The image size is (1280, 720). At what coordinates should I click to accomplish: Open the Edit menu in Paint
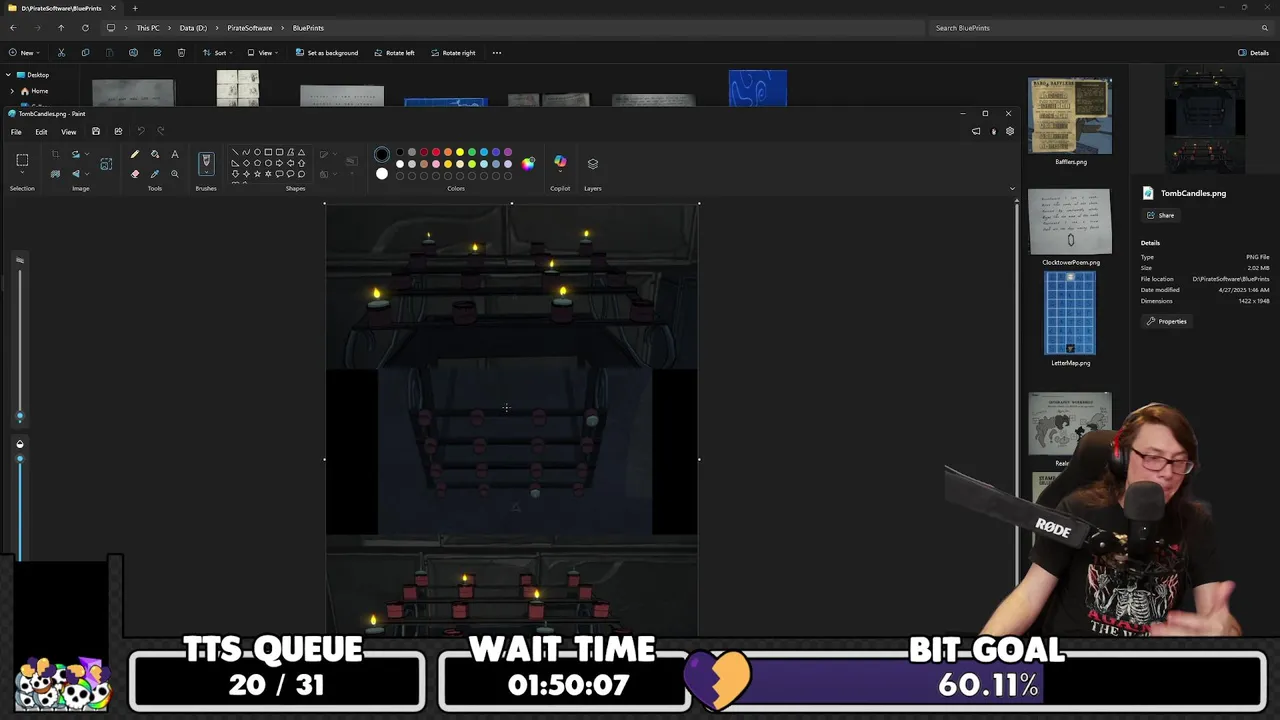[x=41, y=132]
